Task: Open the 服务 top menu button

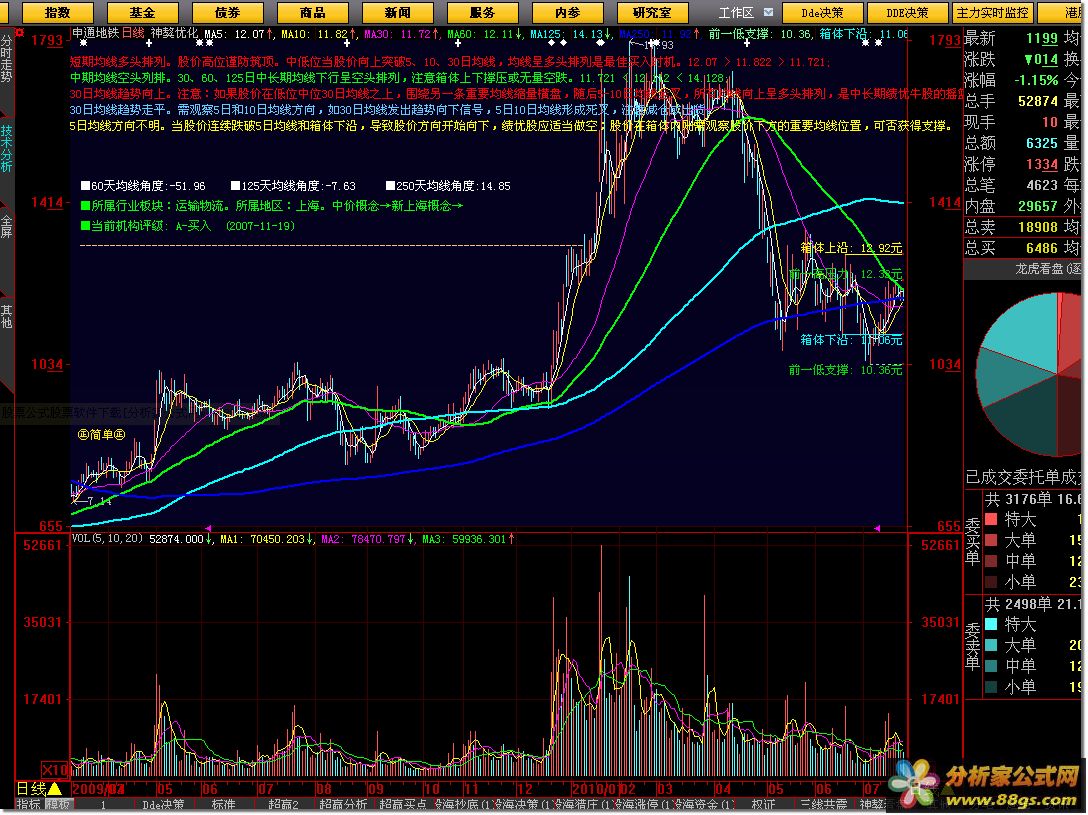Action: pyautogui.click(x=482, y=12)
